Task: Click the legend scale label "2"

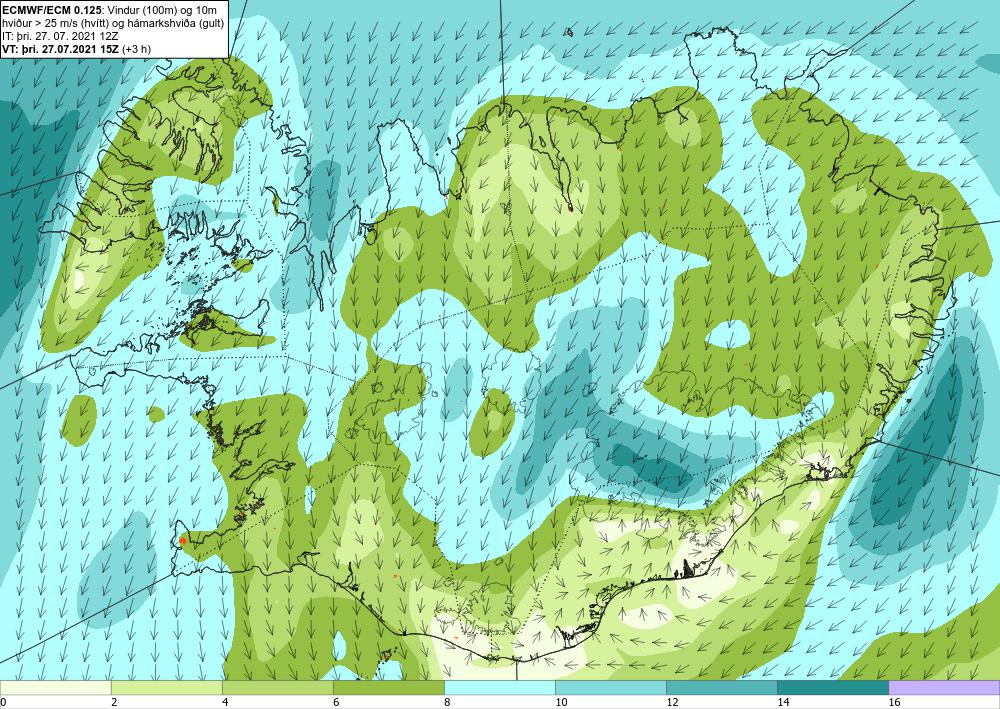Action: (114, 702)
